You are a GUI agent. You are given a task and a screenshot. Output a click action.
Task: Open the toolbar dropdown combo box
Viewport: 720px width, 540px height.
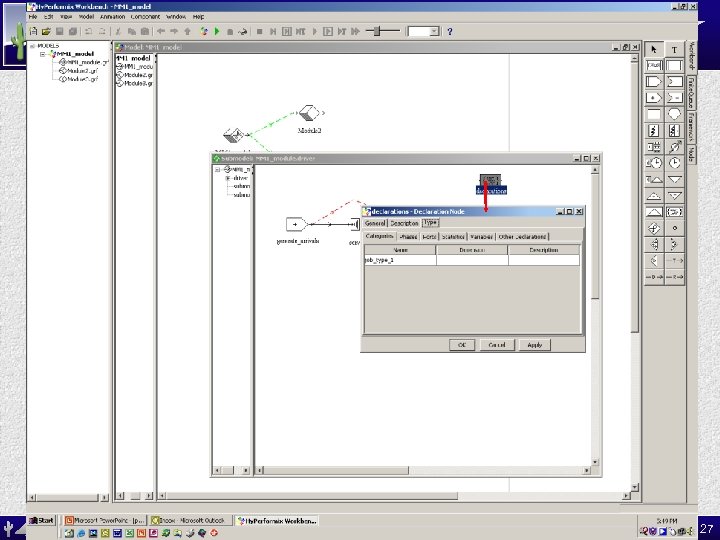point(424,31)
